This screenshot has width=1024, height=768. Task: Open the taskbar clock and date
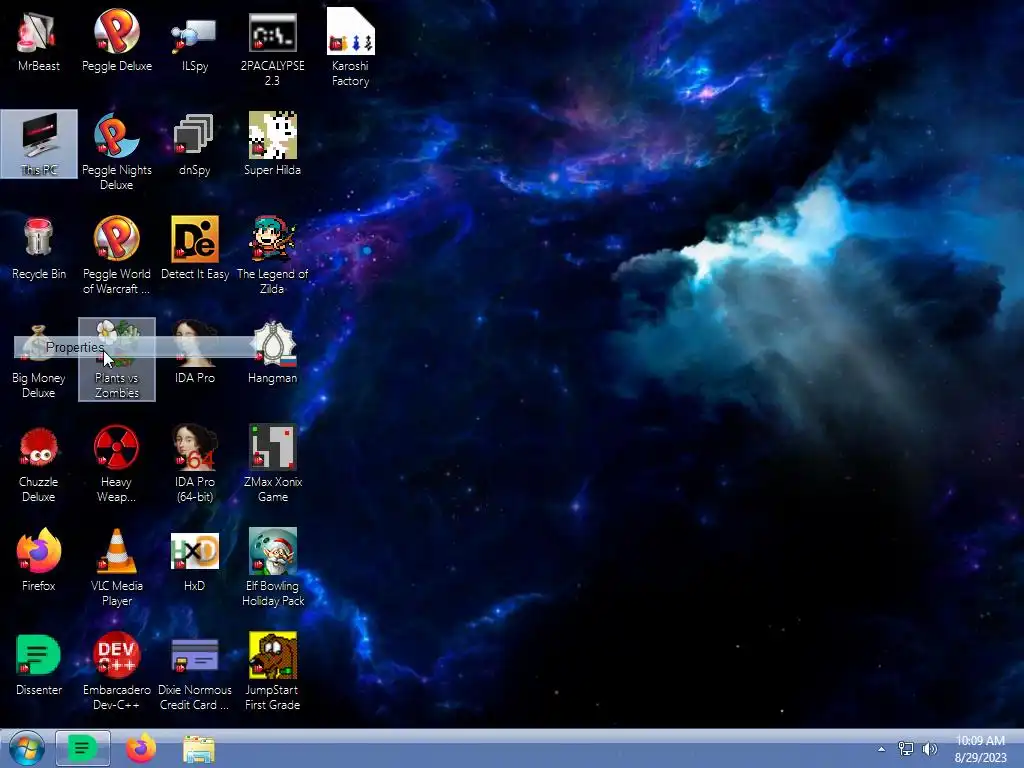pos(980,749)
